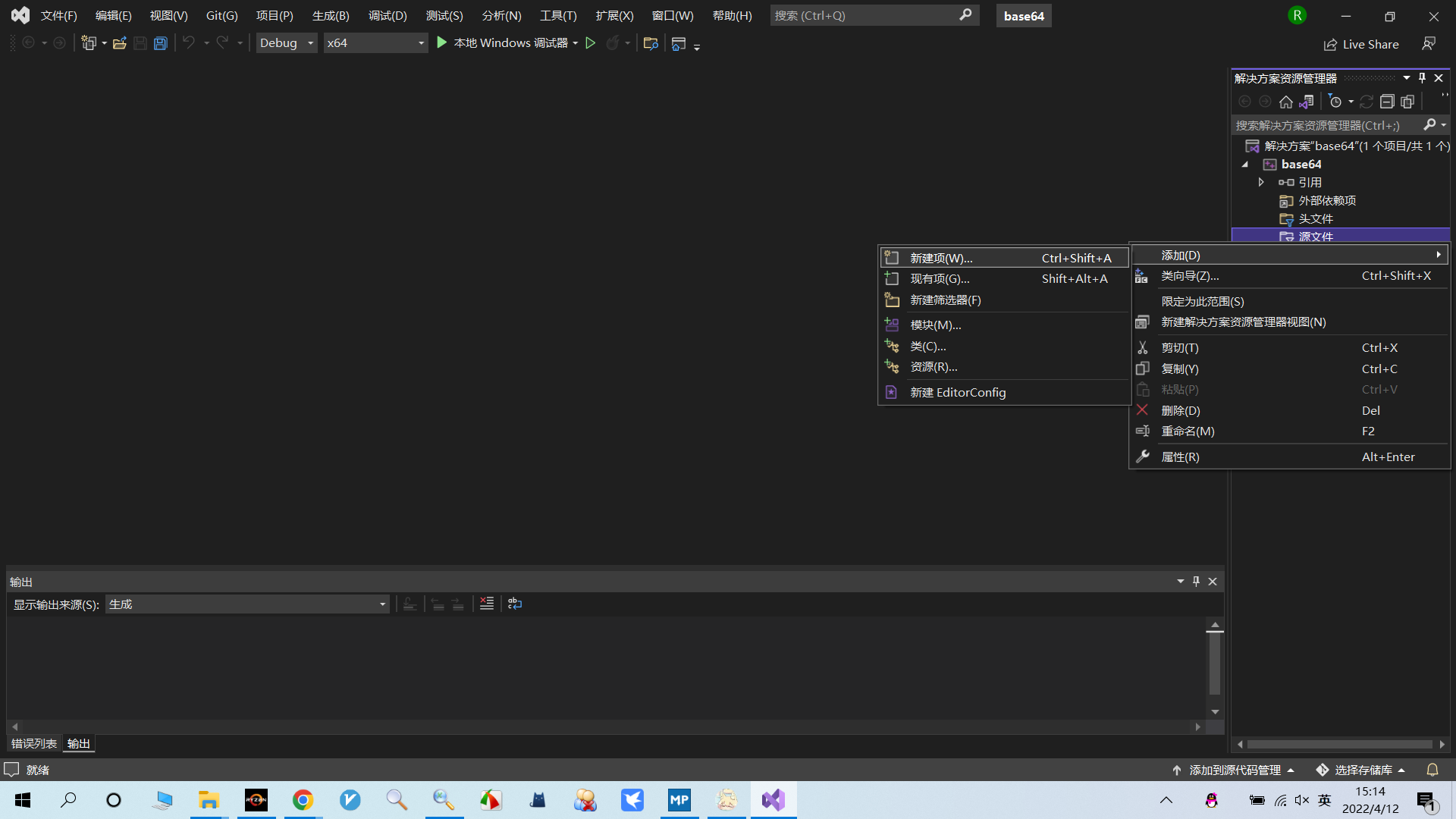1456x819 pixels.
Task: Expand the 头文件 folder in Solution Explorer
Action: pos(1314,218)
